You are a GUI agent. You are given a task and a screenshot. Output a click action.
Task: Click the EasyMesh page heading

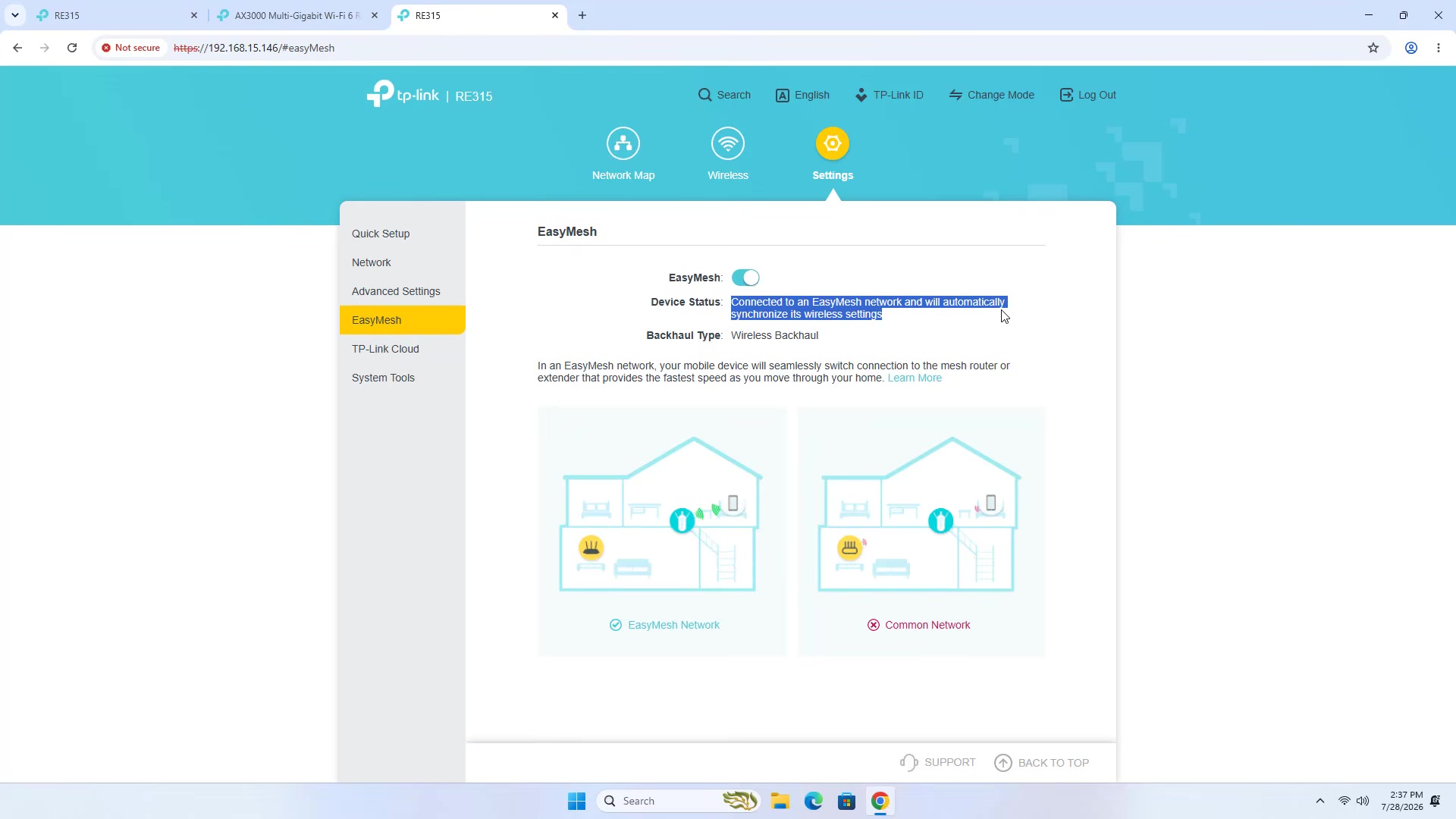(x=567, y=231)
